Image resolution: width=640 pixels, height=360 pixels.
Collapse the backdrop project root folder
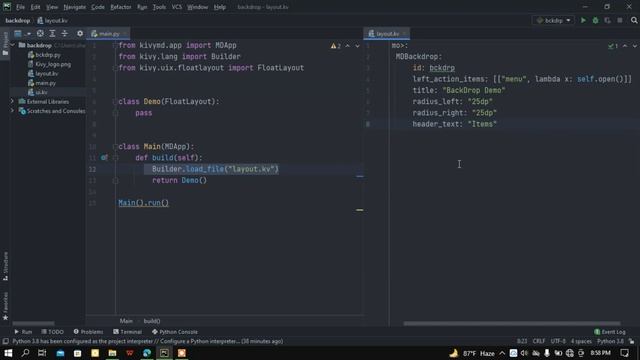point(13,45)
